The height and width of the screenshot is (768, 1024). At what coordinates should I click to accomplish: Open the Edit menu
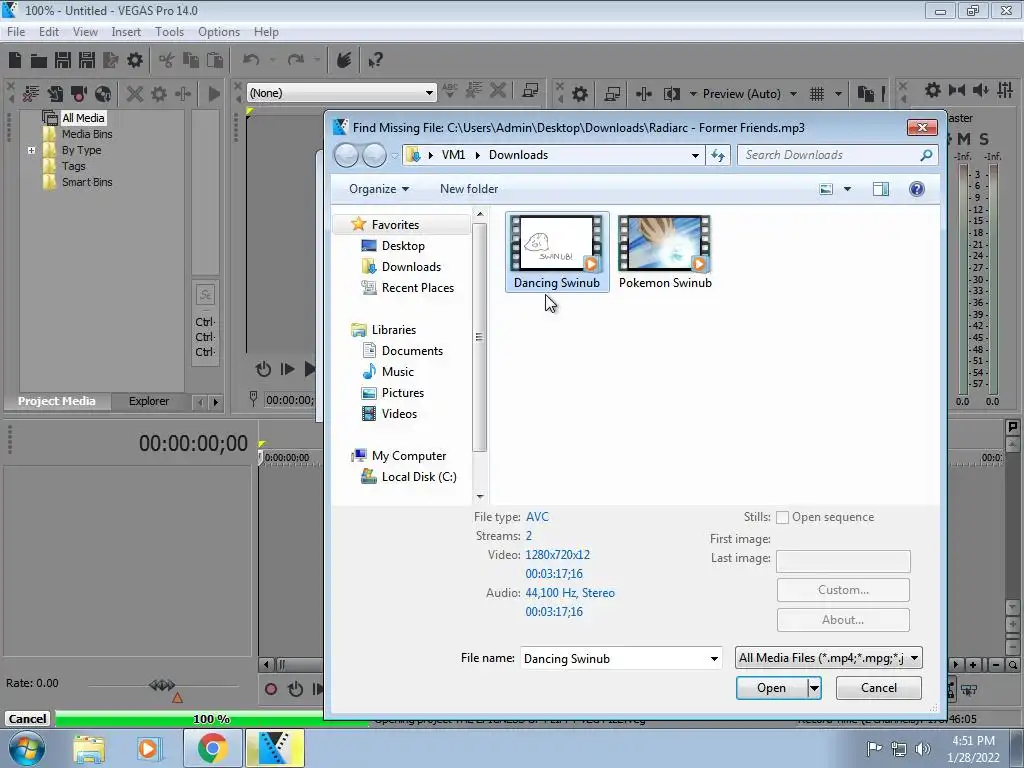click(48, 32)
